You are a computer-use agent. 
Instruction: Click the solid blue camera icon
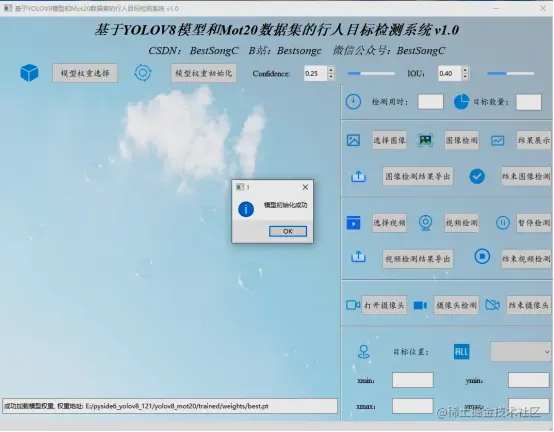[420, 305]
